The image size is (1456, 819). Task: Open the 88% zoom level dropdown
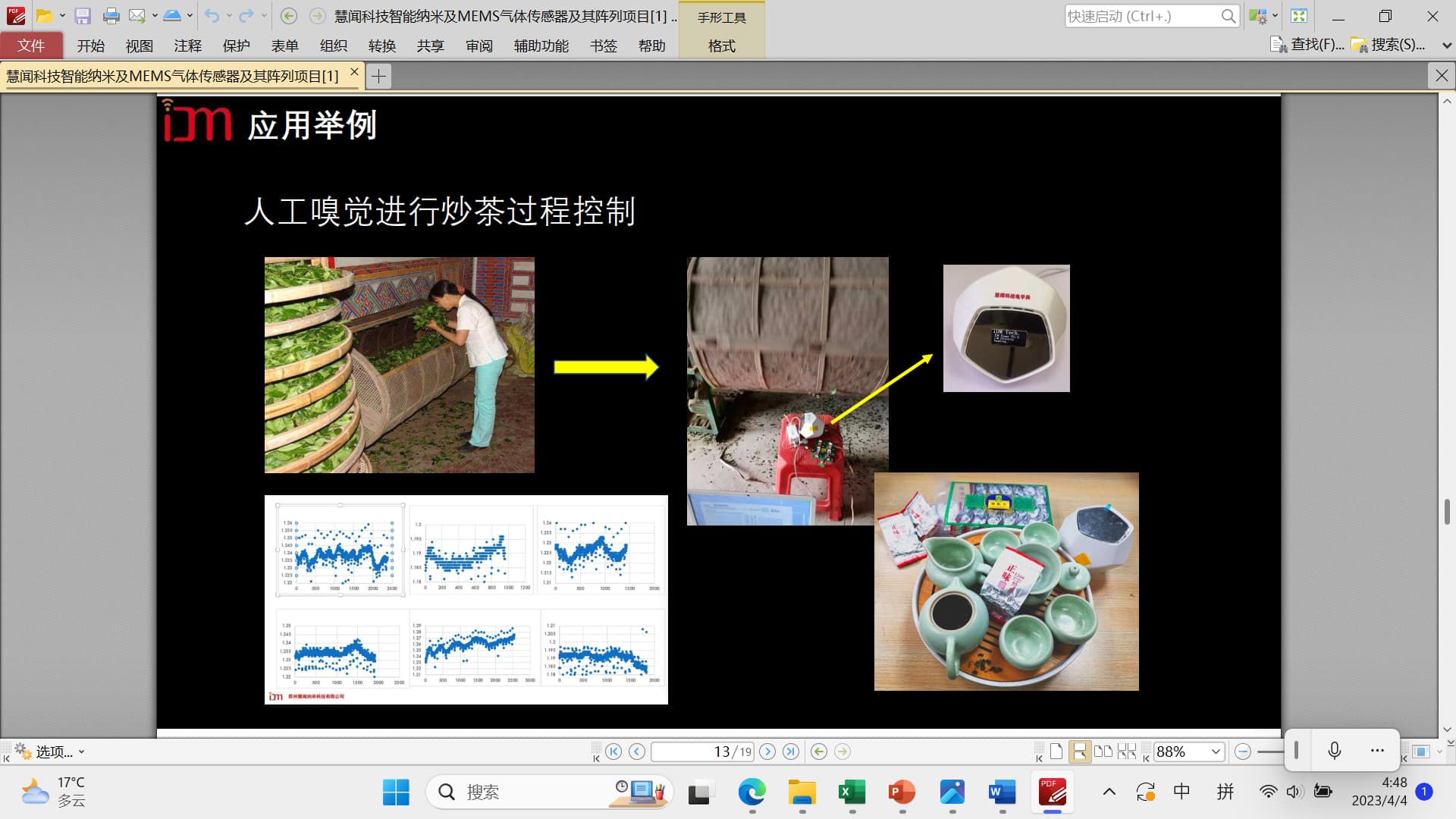pos(1216,752)
